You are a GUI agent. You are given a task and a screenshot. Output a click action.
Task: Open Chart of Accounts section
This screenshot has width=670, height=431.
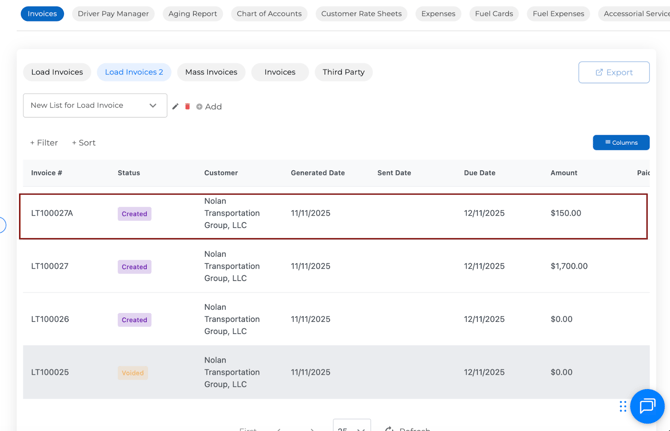269,14
